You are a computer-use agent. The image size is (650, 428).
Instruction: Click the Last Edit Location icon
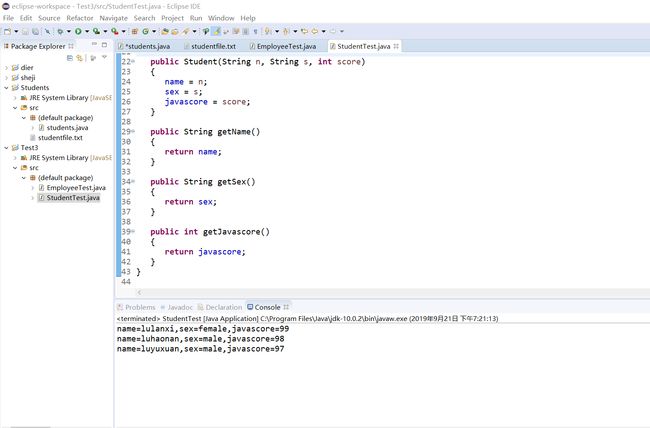tap(305, 32)
